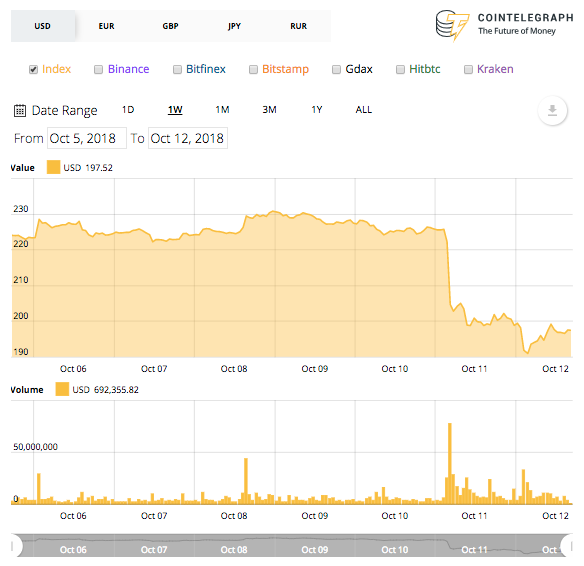This screenshot has height=566, width=584.
Task: Enable the Bitfinex checkbox
Action: click(177, 69)
